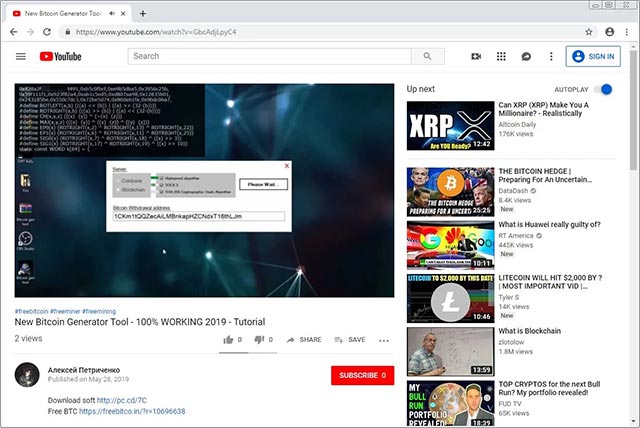Open the YouTube apps grid icon

501,56
